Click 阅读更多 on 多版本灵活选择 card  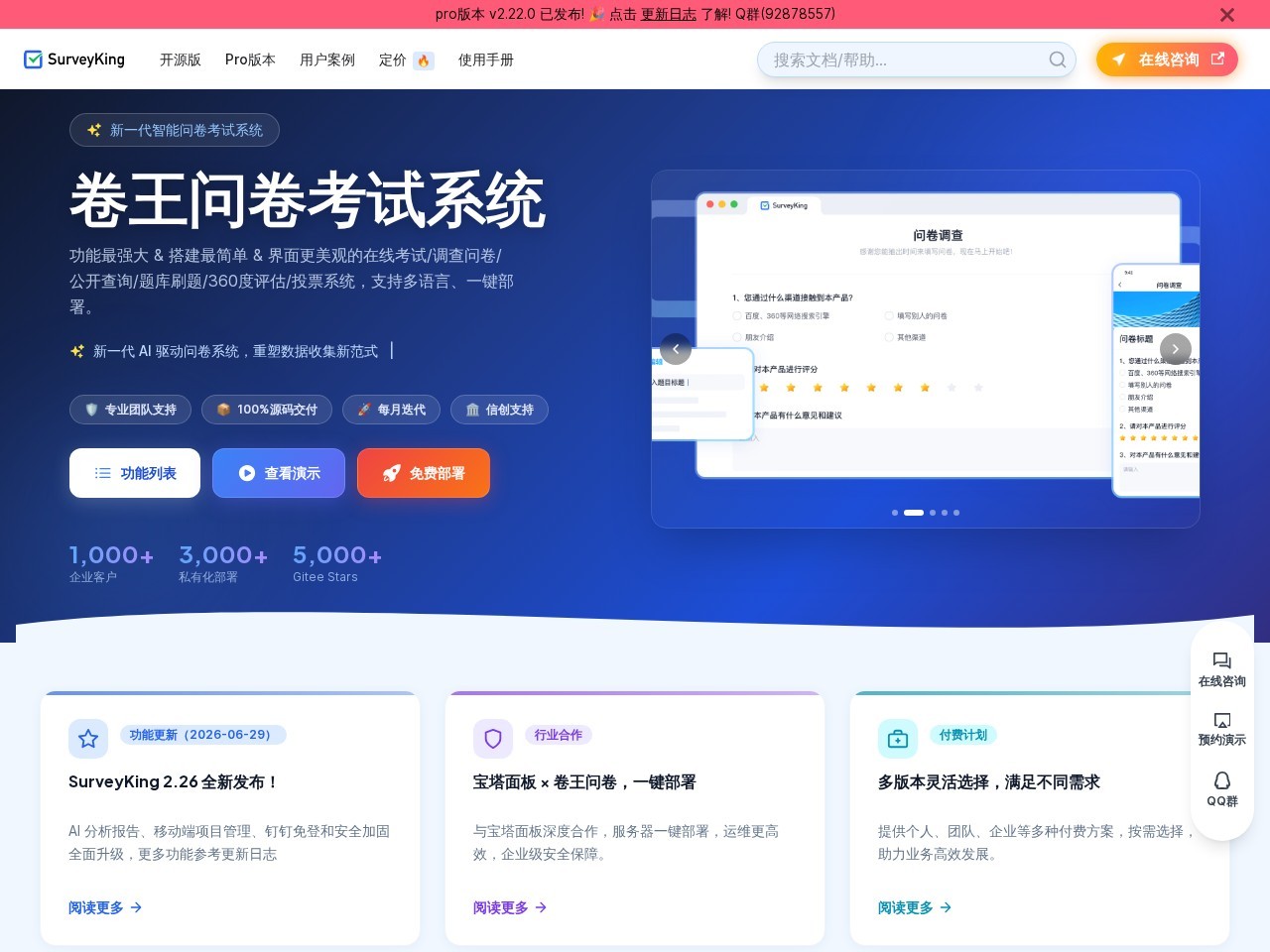pyautogui.click(x=915, y=907)
